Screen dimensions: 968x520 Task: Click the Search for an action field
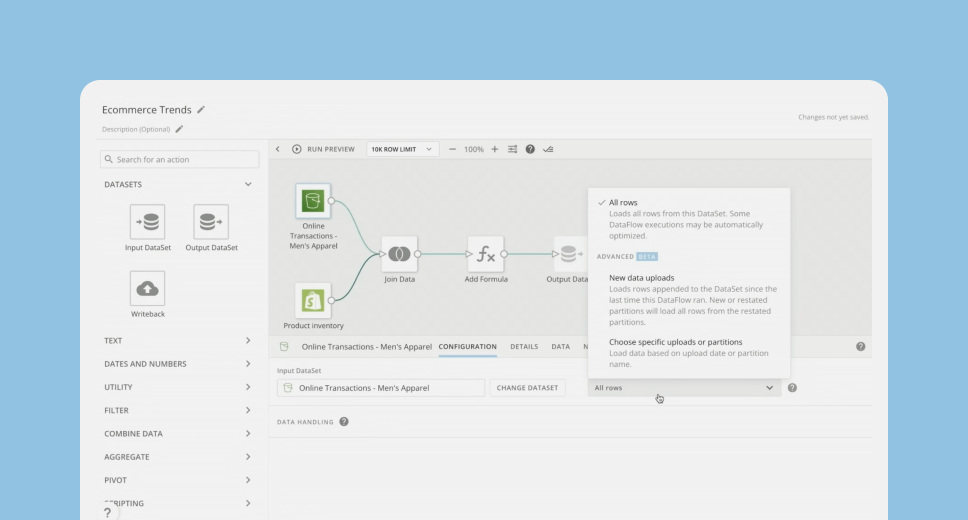(x=180, y=159)
